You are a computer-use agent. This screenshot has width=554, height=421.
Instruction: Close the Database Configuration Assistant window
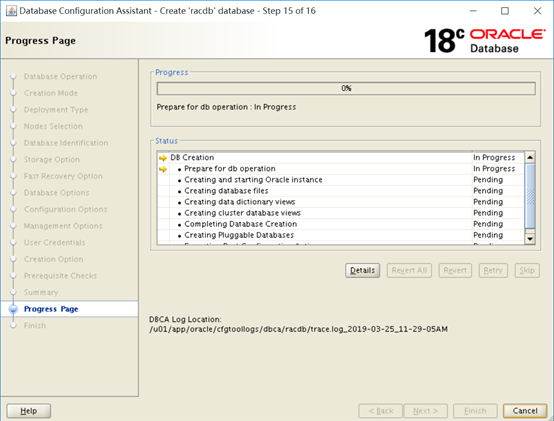[537, 11]
